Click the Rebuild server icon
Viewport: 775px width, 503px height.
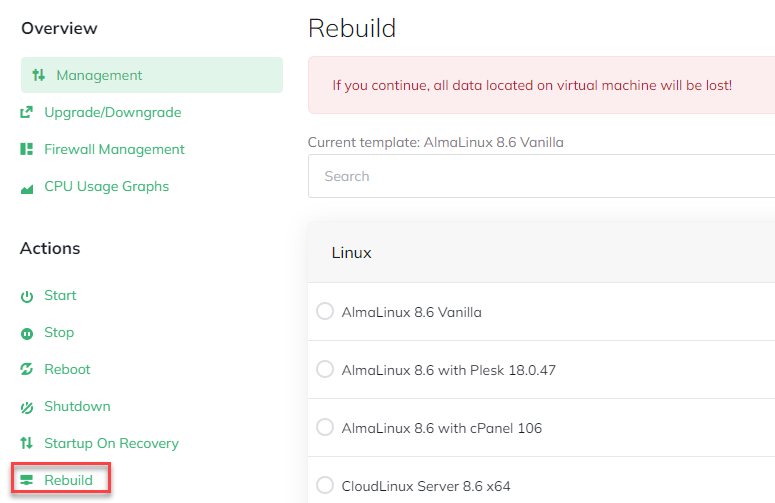(27, 481)
